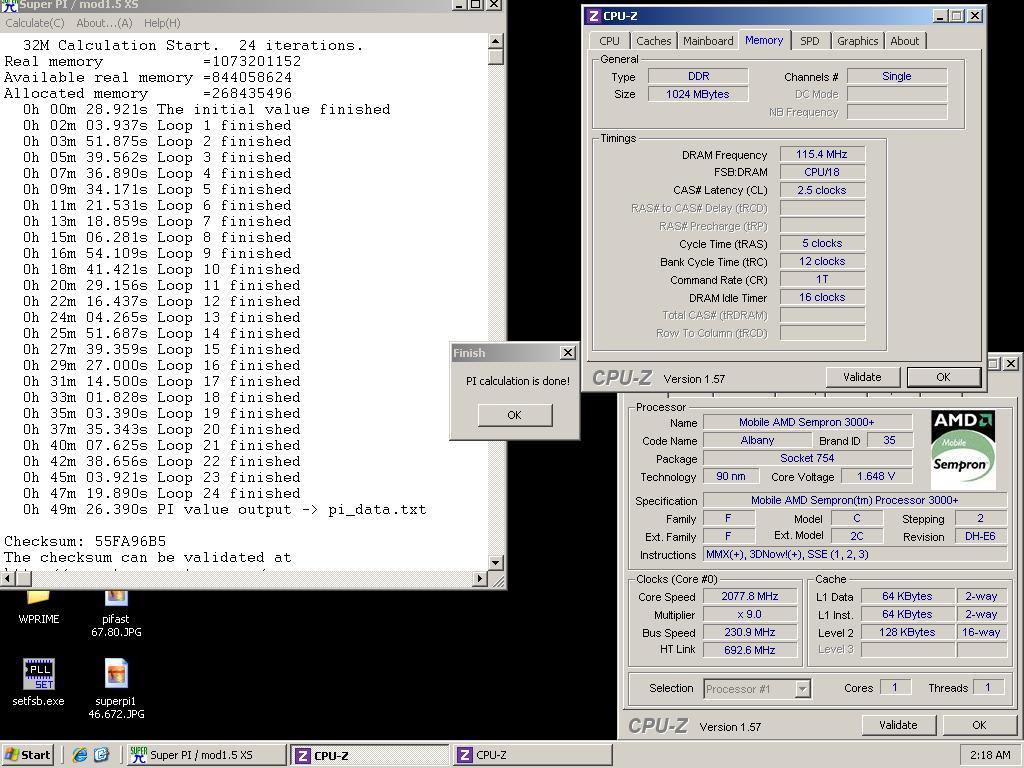Click OK in the Memory CPU-Z window
Image resolution: width=1024 pixels, height=768 pixels.
943,377
